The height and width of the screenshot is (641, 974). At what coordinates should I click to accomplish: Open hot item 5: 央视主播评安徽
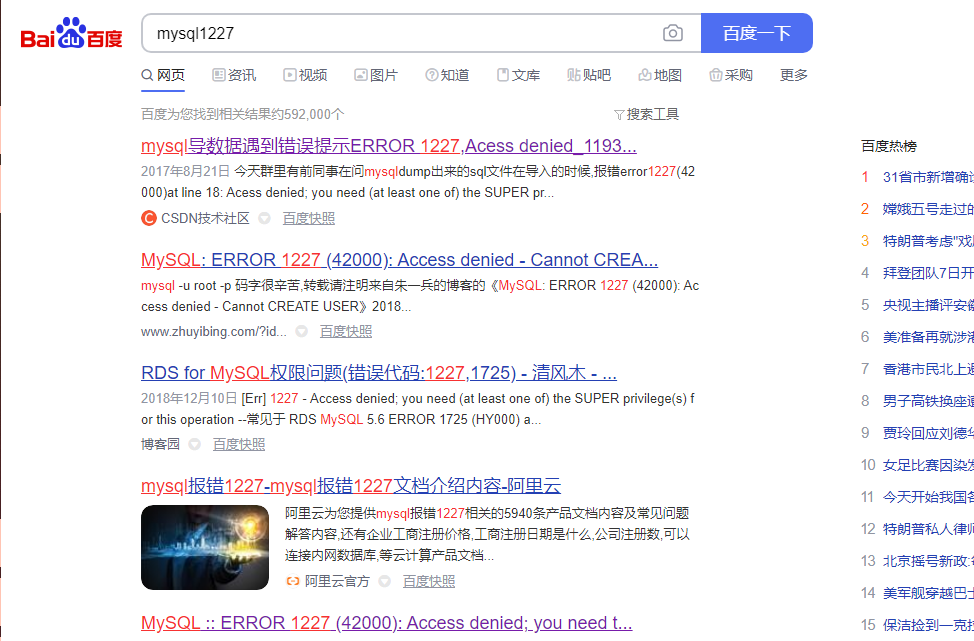coord(928,305)
